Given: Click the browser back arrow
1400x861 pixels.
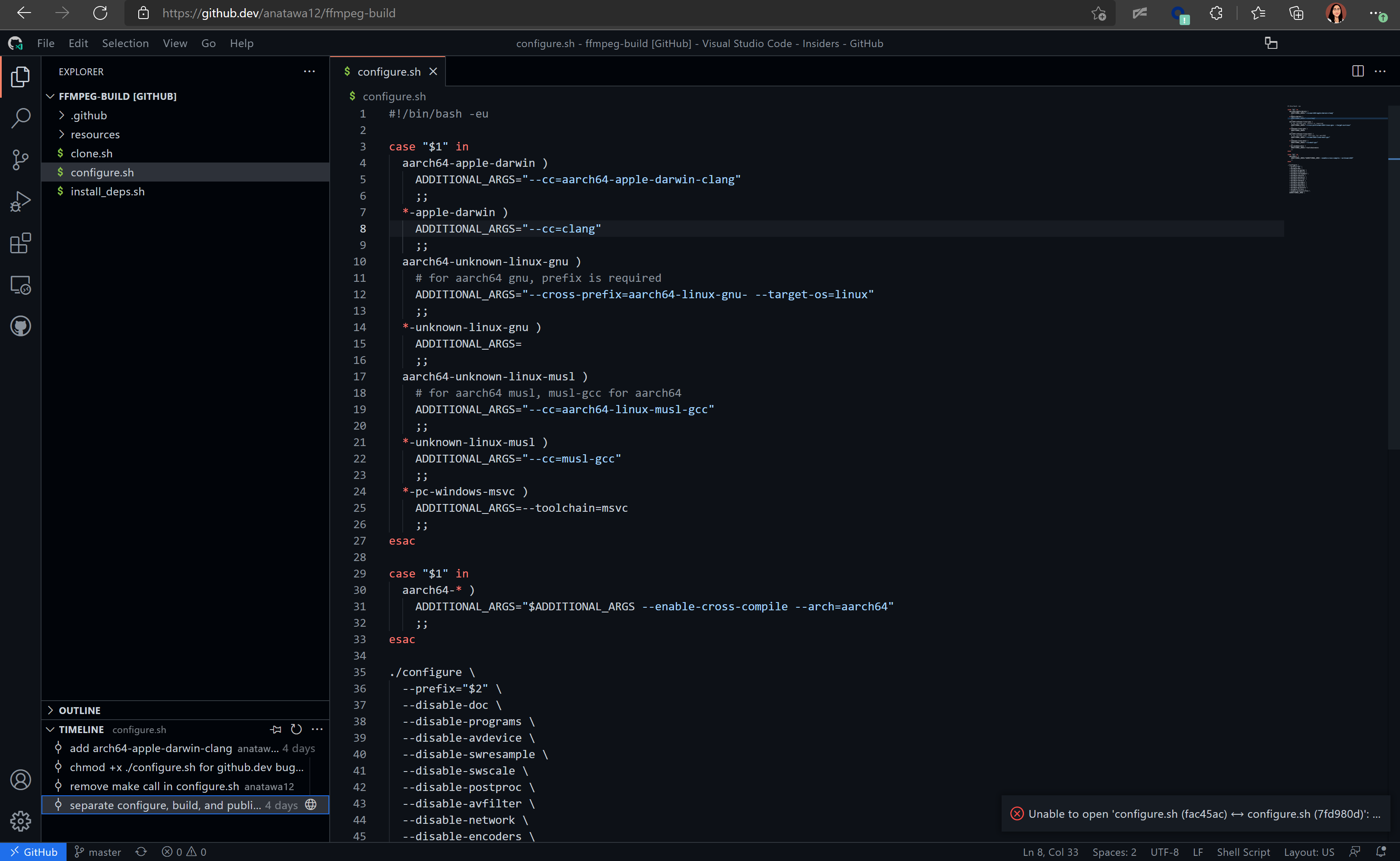Looking at the screenshot, I should (24, 13).
